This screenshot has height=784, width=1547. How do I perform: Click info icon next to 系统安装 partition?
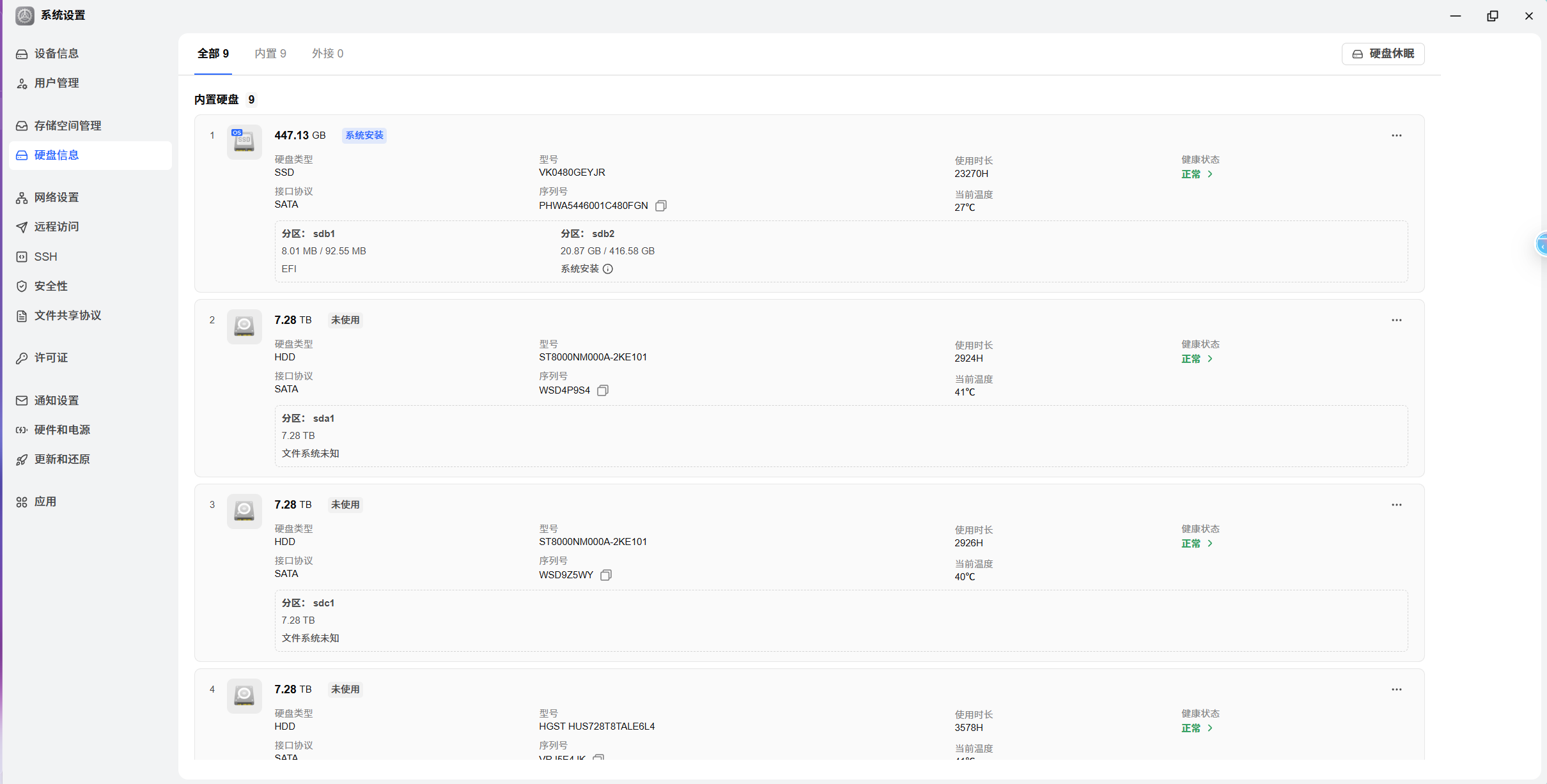click(608, 269)
